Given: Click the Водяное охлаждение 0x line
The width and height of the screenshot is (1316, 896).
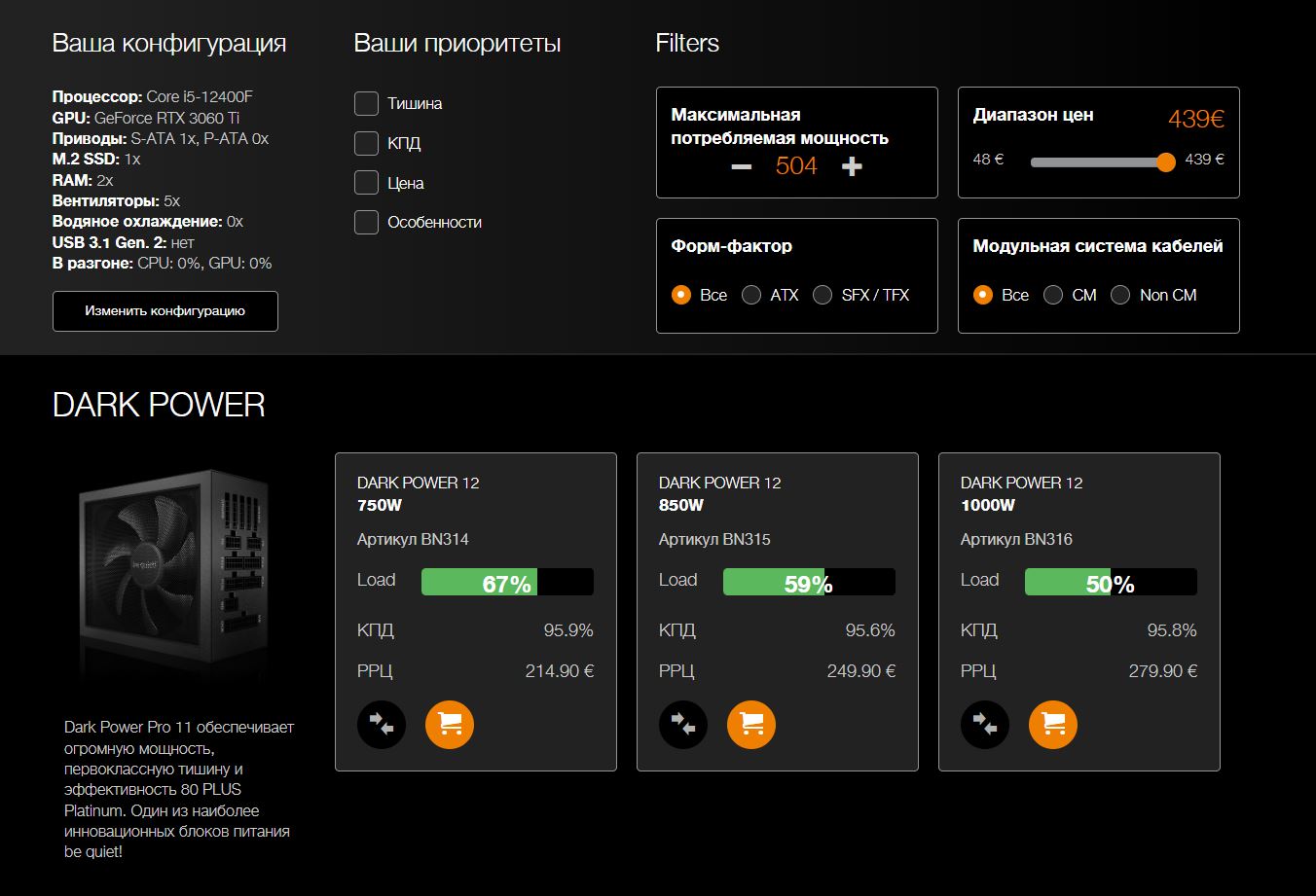Looking at the screenshot, I should pos(148,221).
